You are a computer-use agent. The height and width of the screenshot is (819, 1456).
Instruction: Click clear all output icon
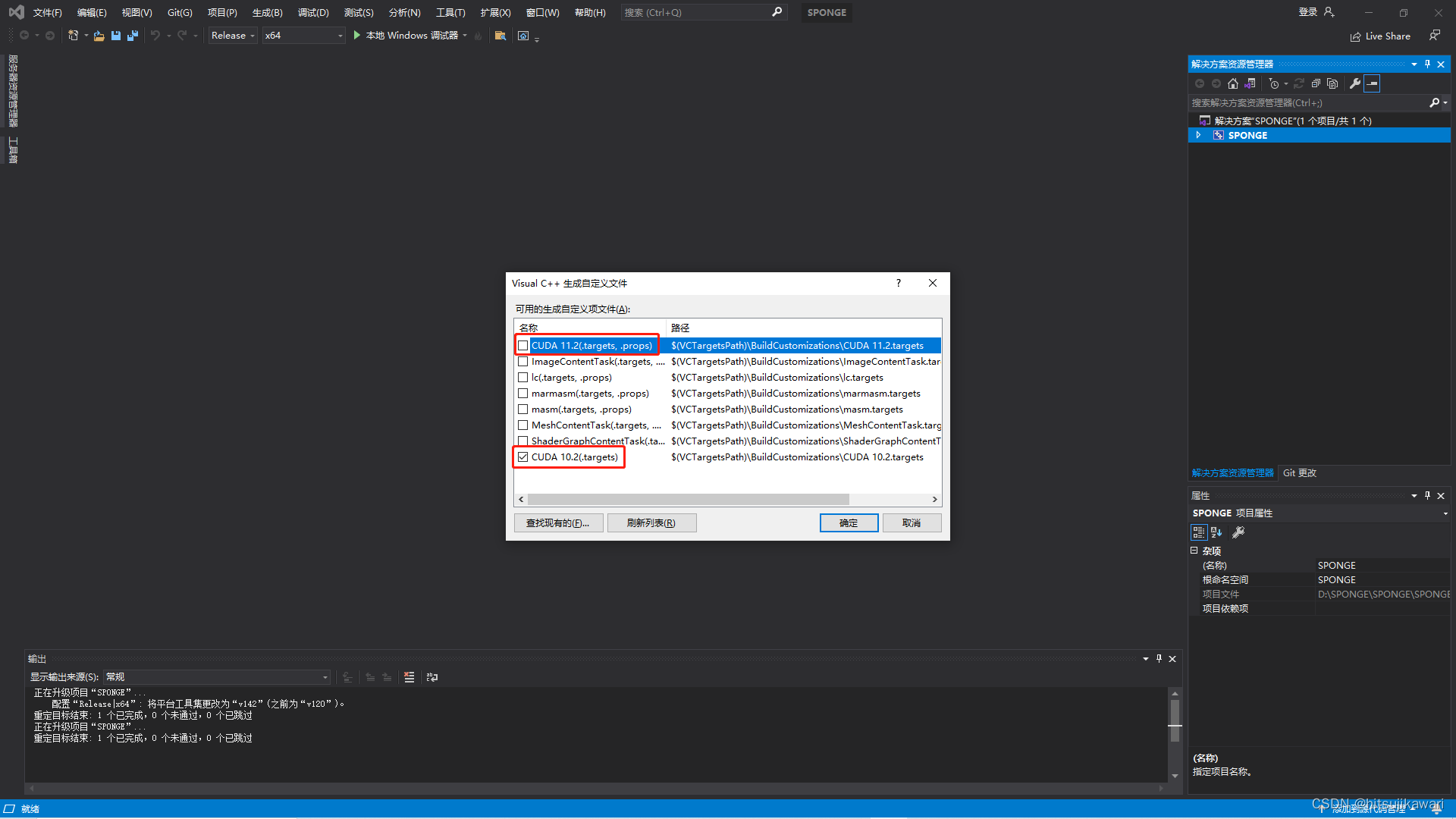[409, 677]
